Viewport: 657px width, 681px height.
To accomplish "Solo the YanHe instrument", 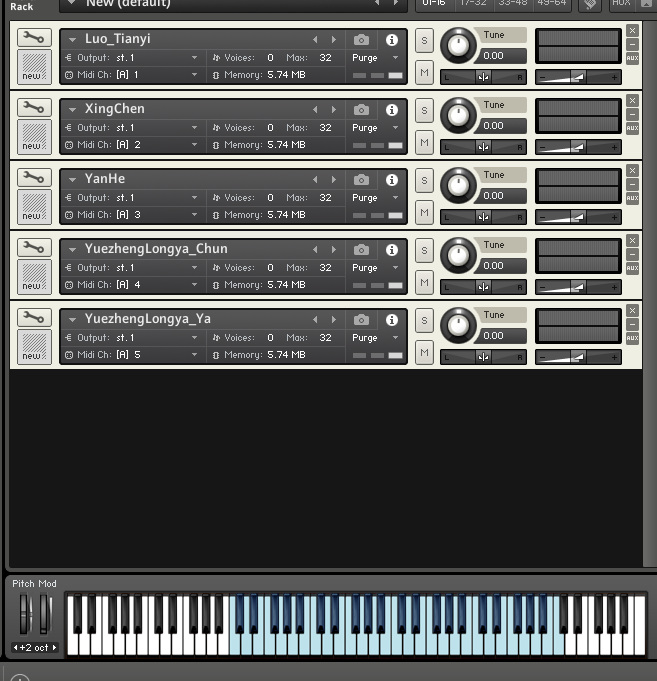I will (x=424, y=180).
